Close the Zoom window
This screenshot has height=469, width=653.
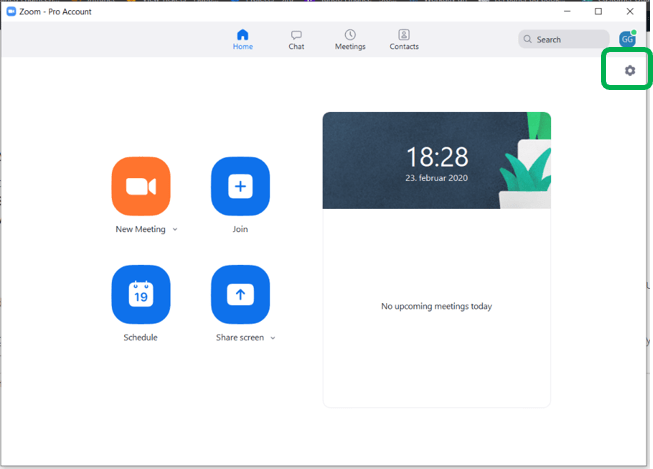tap(629, 12)
